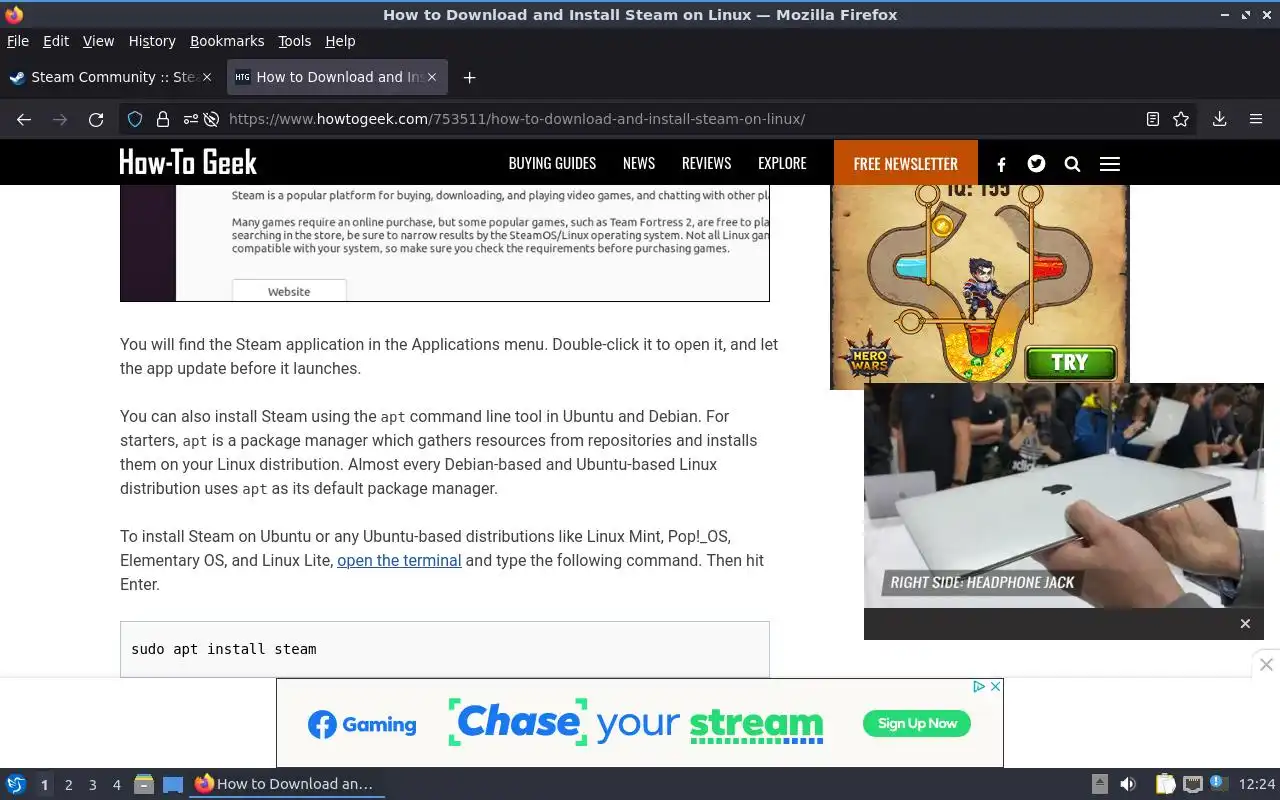Open the system start menu icon
This screenshot has width=1280, height=800.
click(16, 784)
